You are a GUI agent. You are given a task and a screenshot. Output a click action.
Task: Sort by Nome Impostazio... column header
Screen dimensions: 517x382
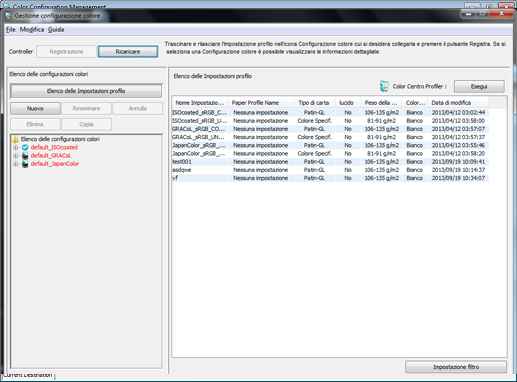tap(200, 103)
